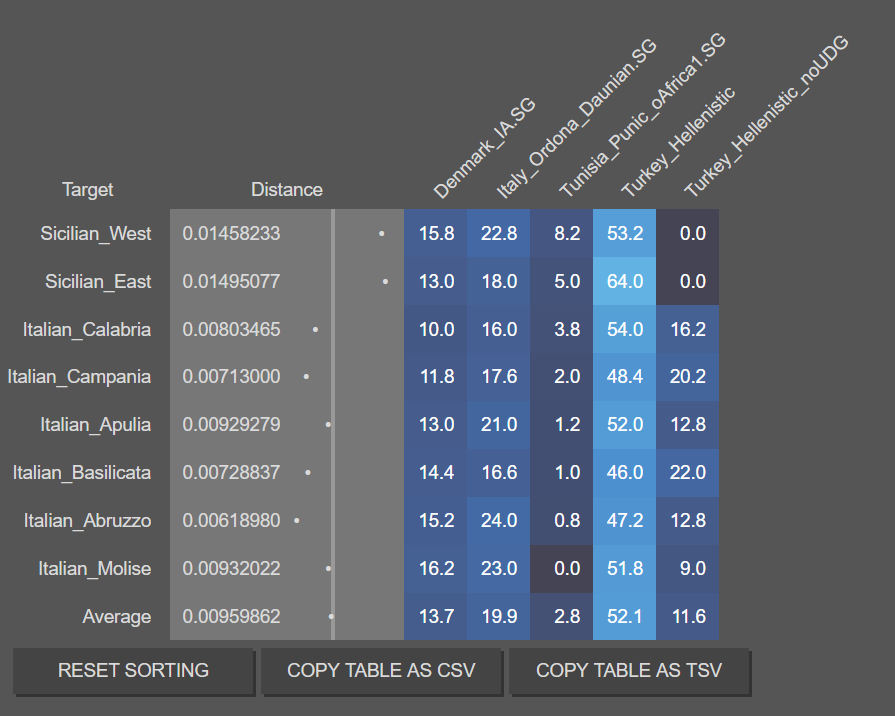Click the RESET SORTING button

click(x=133, y=670)
